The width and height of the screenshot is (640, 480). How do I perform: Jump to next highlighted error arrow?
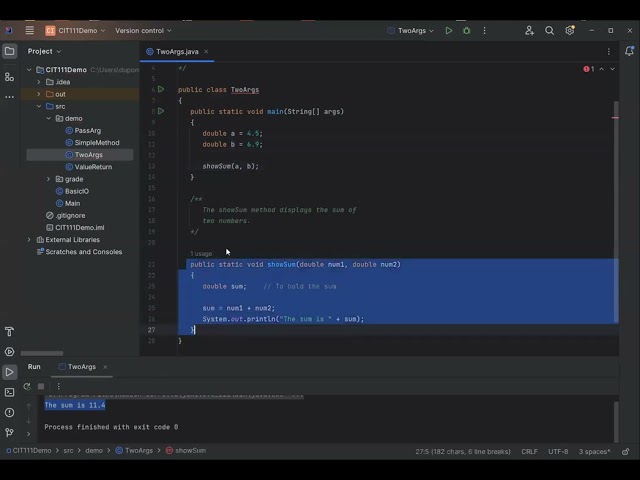pos(612,69)
